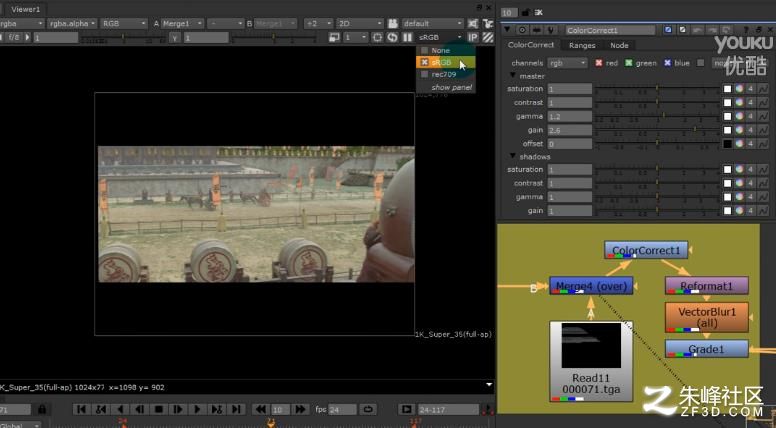
Task: Toggle the blue channel checkbox
Action: (667, 63)
